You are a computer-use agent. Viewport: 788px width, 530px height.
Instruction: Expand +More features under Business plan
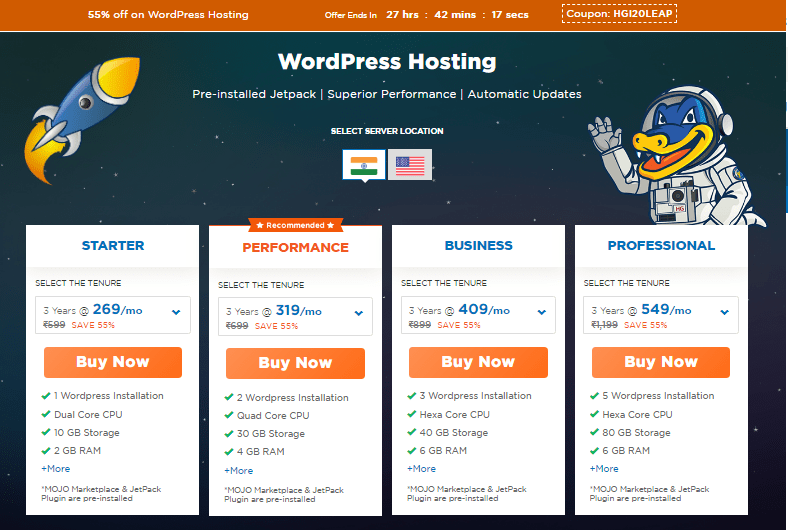click(x=422, y=469)
